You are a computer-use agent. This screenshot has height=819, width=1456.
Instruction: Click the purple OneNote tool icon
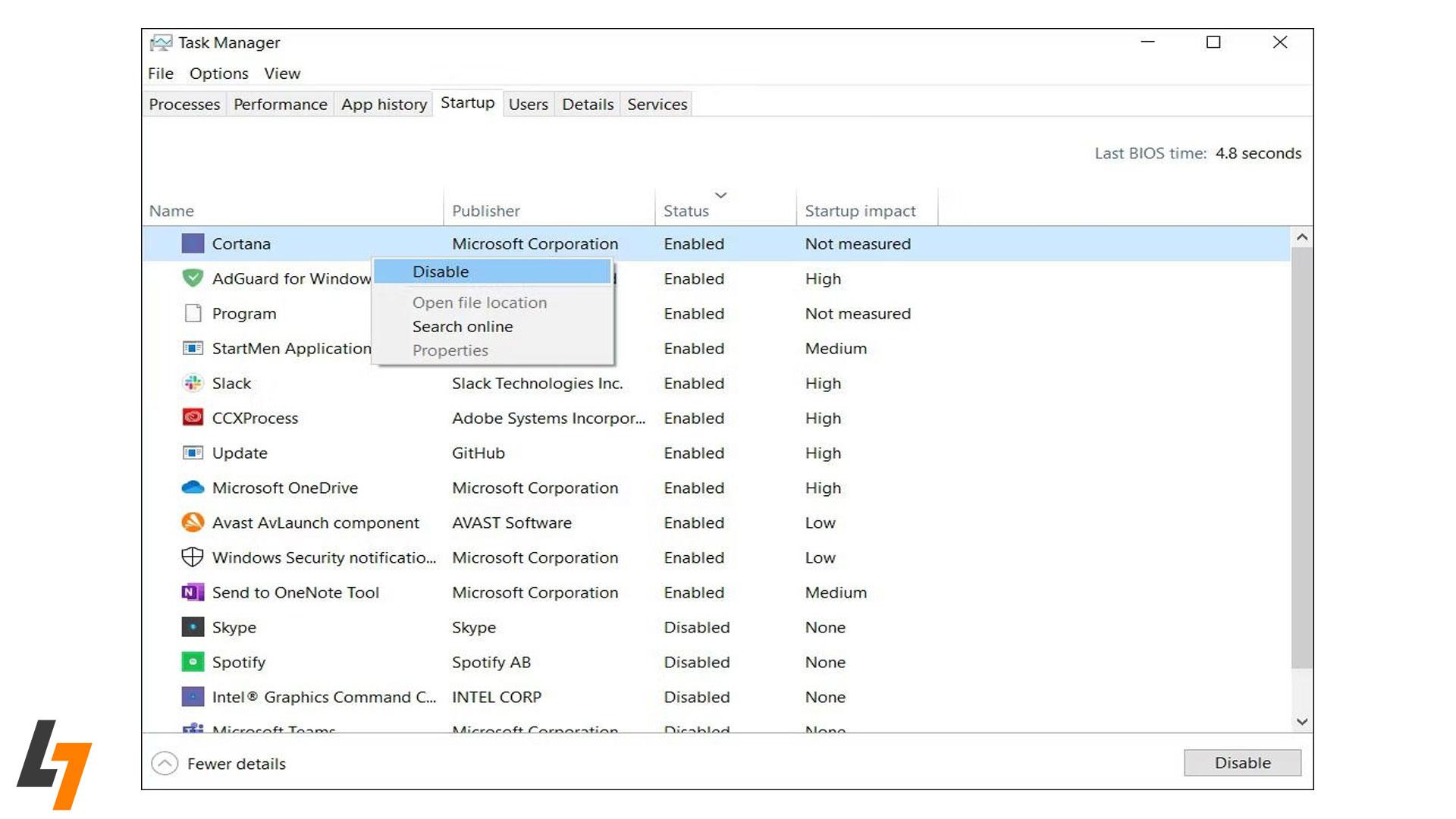click(193, 592)
